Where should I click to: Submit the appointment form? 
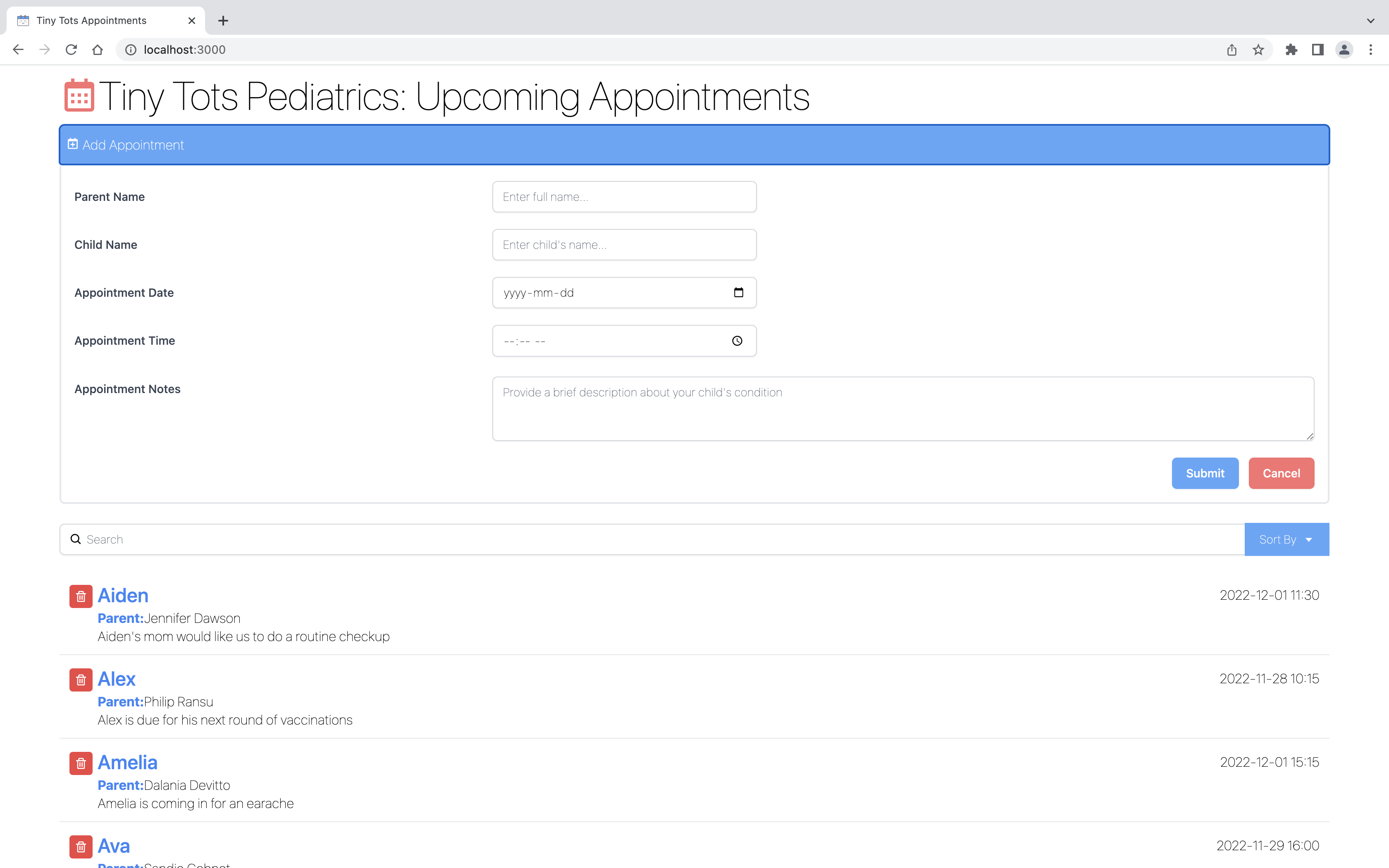(x=1205, y=474)
